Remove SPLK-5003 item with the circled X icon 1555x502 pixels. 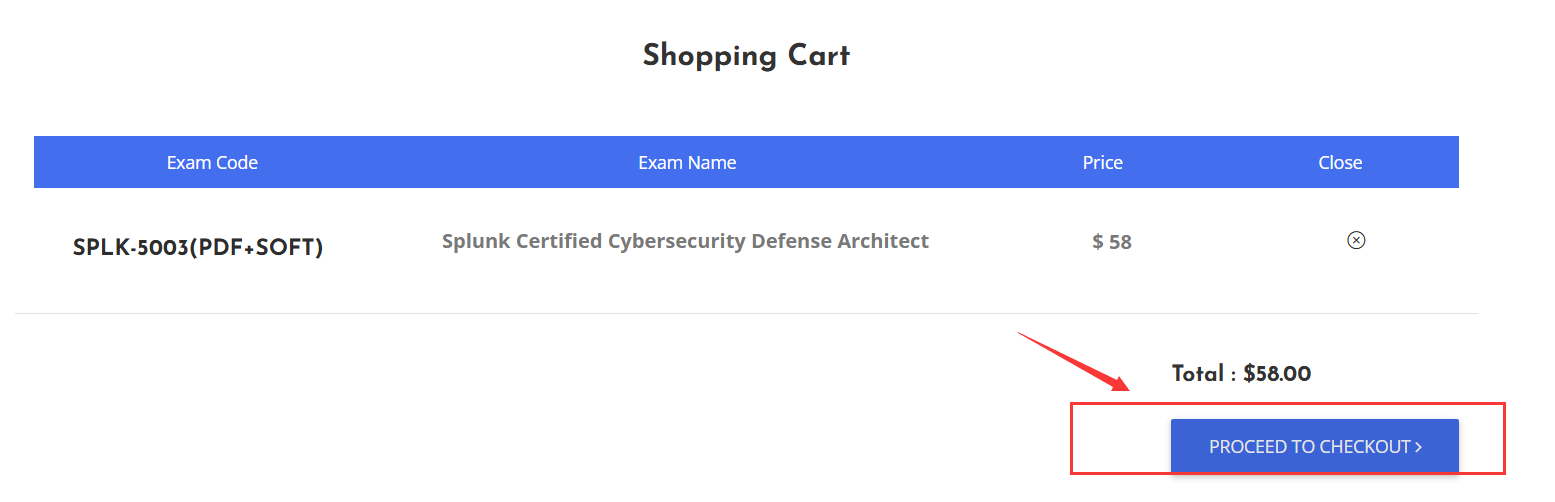pyautogui.click(x=1356, y=240)
